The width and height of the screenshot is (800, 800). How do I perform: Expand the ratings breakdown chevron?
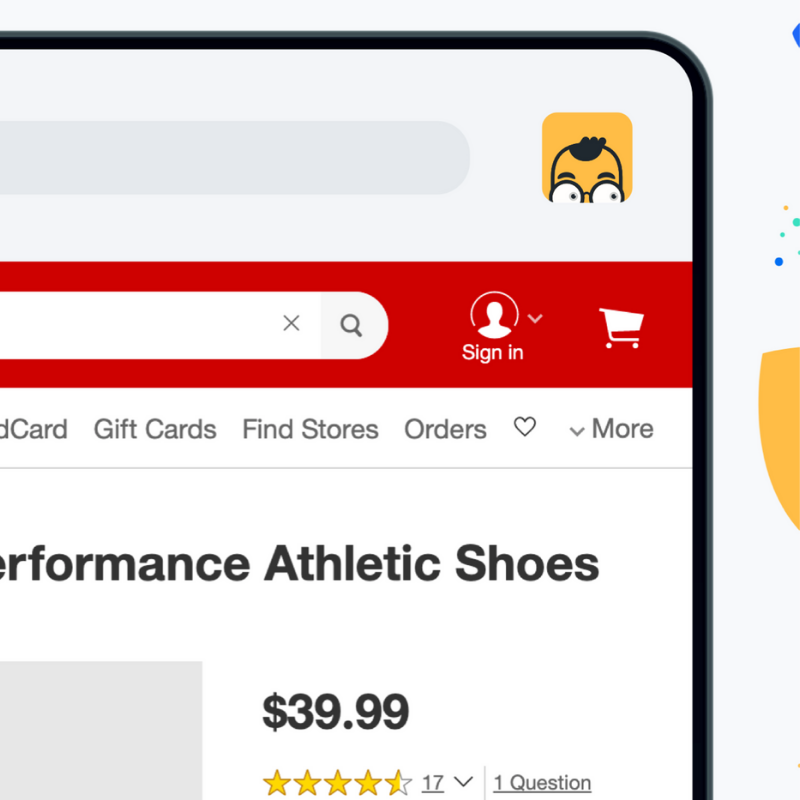pos(463,782)
